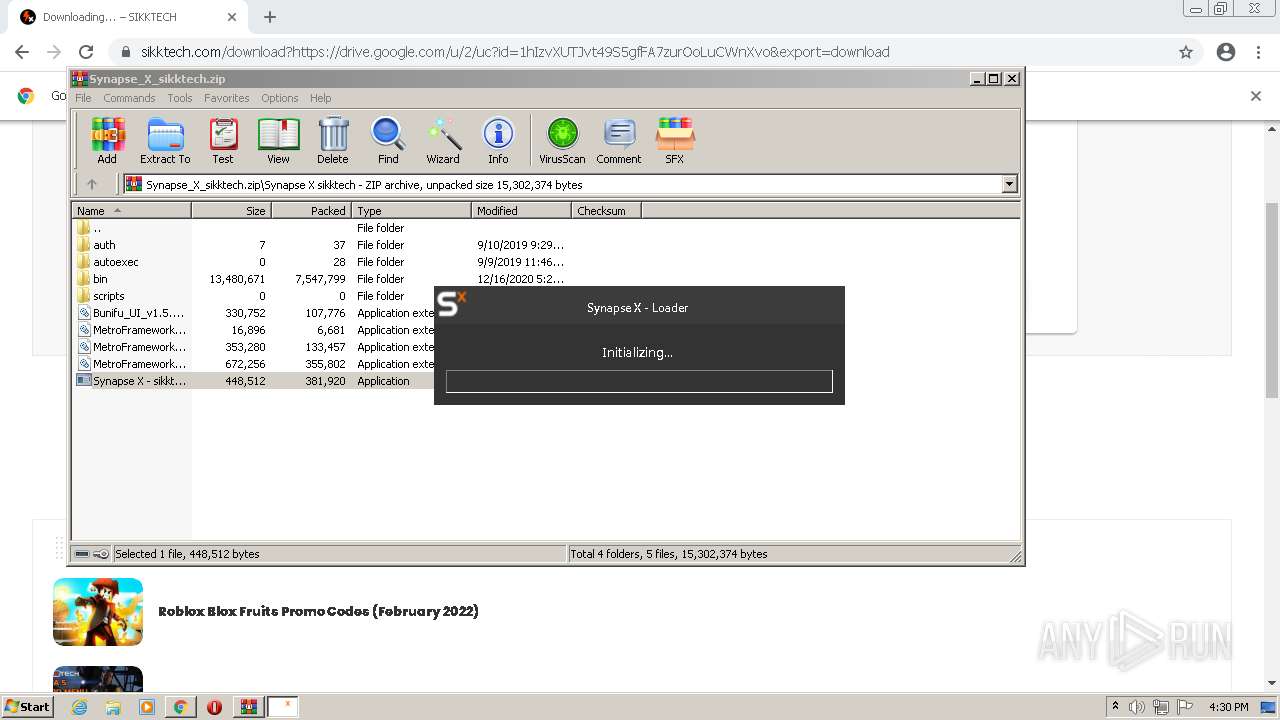Click the Synapse X loader logo
This screenshot has width=1280, height=720.
click(x=452, y=304)
